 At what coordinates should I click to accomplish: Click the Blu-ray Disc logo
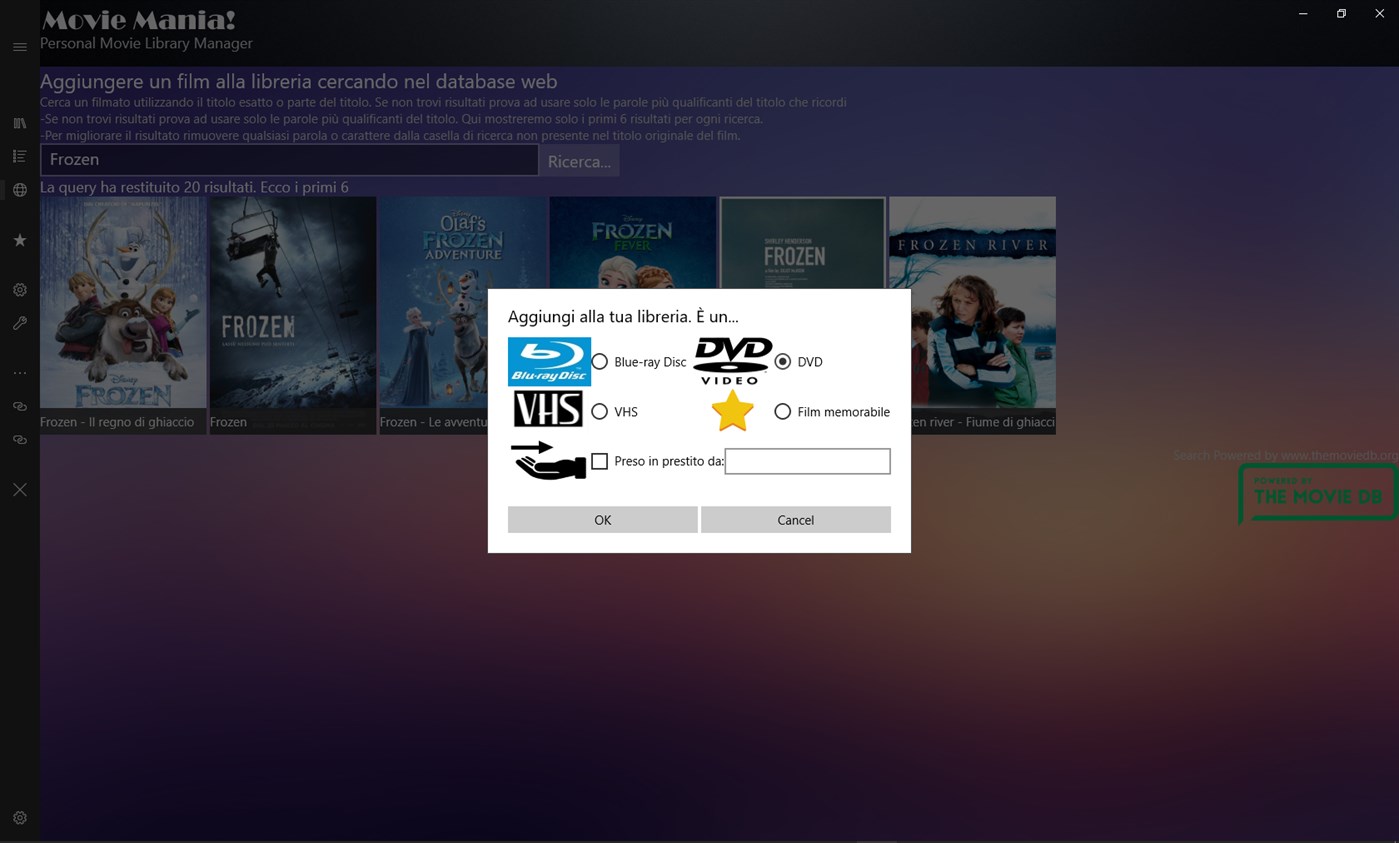click(x=549, y=362)
